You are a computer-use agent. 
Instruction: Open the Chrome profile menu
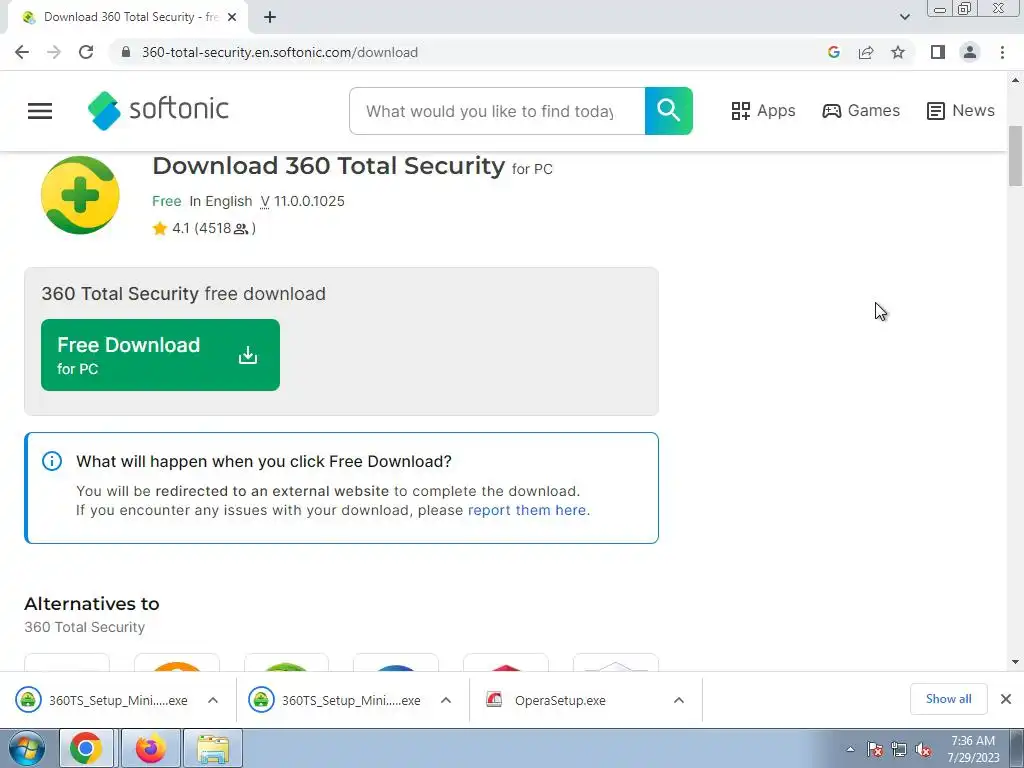970,52
